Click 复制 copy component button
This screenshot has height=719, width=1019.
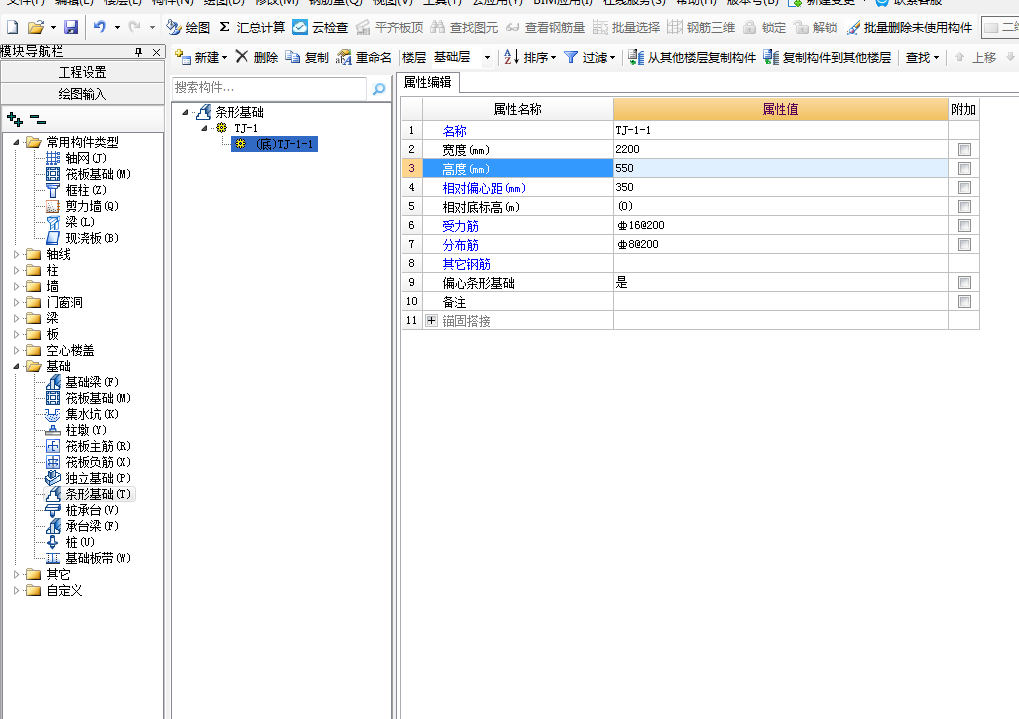click(307, 57)
